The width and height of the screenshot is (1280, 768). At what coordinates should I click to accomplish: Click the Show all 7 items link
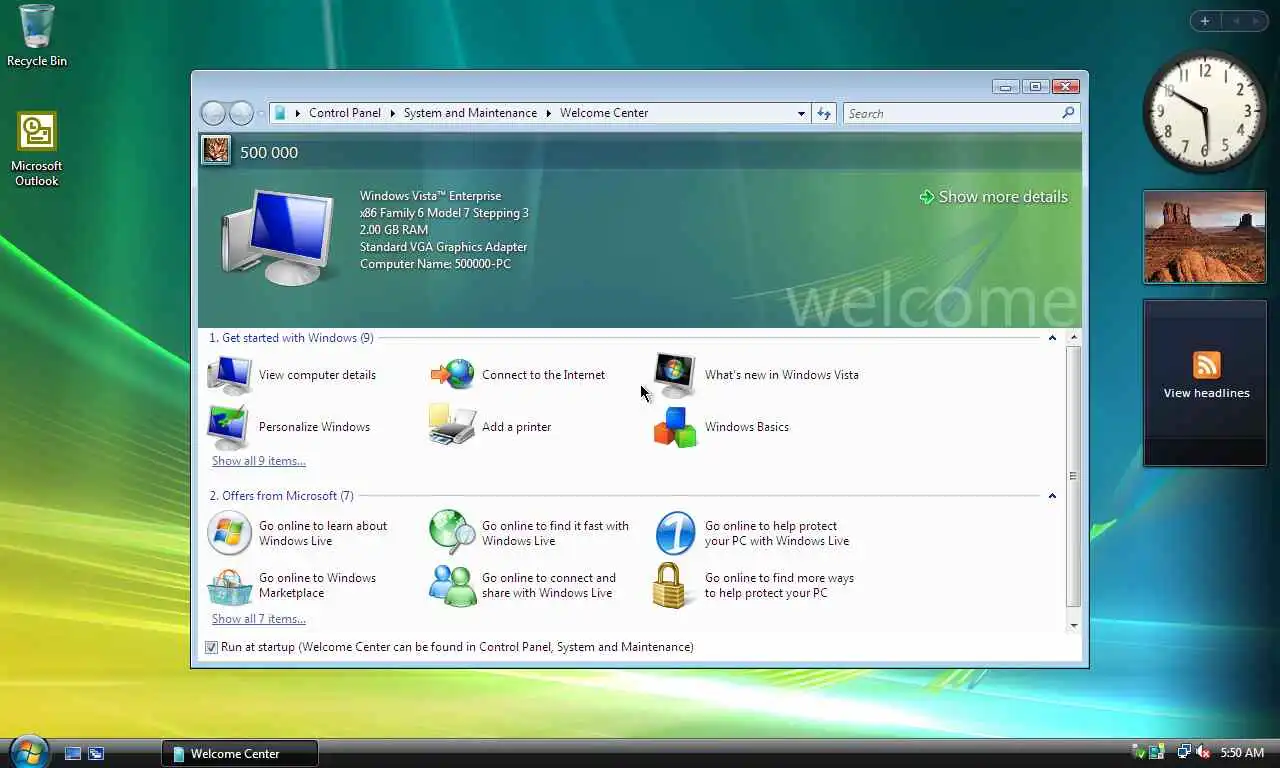click(259, 619)
